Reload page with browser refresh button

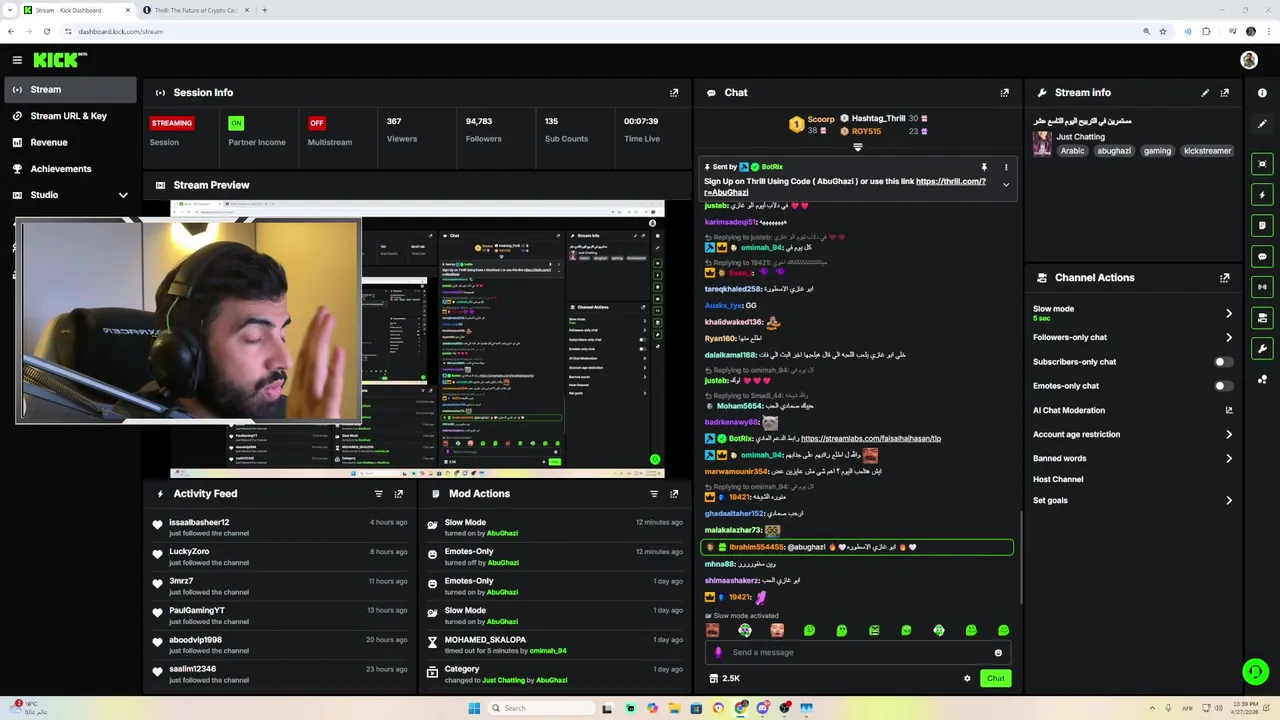click(46, 31)
